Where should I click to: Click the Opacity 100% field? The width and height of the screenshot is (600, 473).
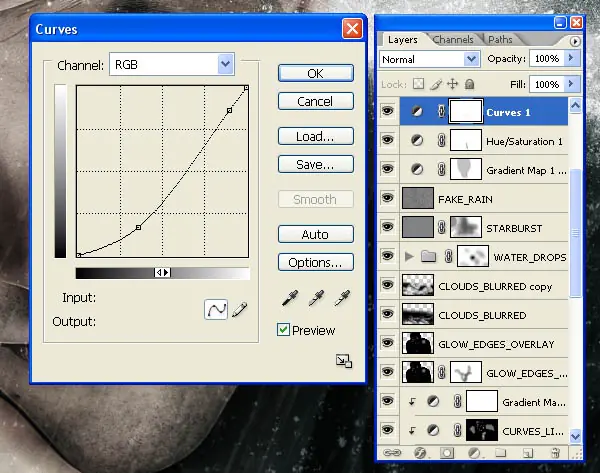(x=547, y=58)
